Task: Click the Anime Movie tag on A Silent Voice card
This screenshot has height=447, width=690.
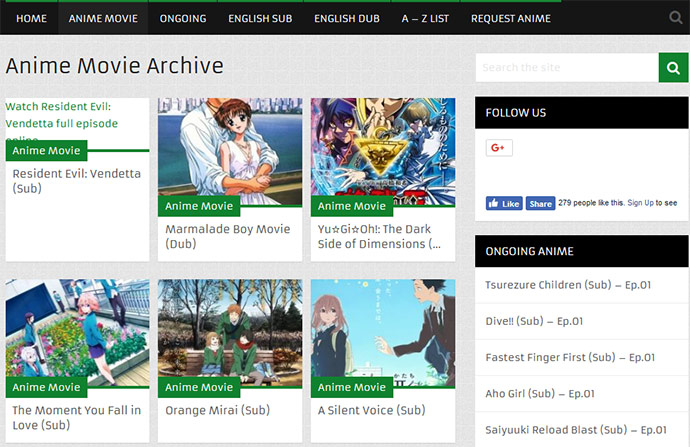Action: coord(352,387)
